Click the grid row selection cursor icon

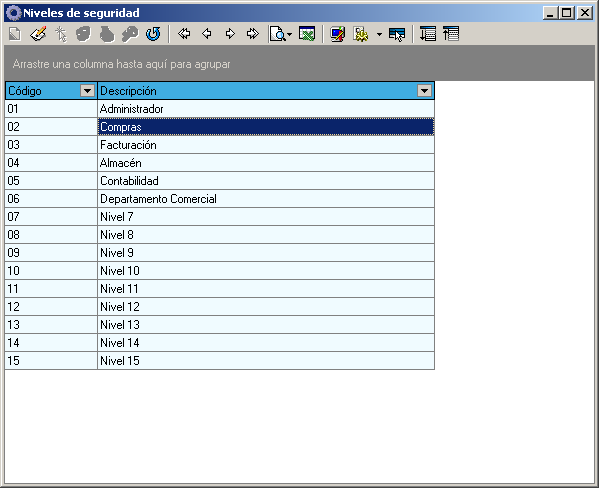click(397, 34)
